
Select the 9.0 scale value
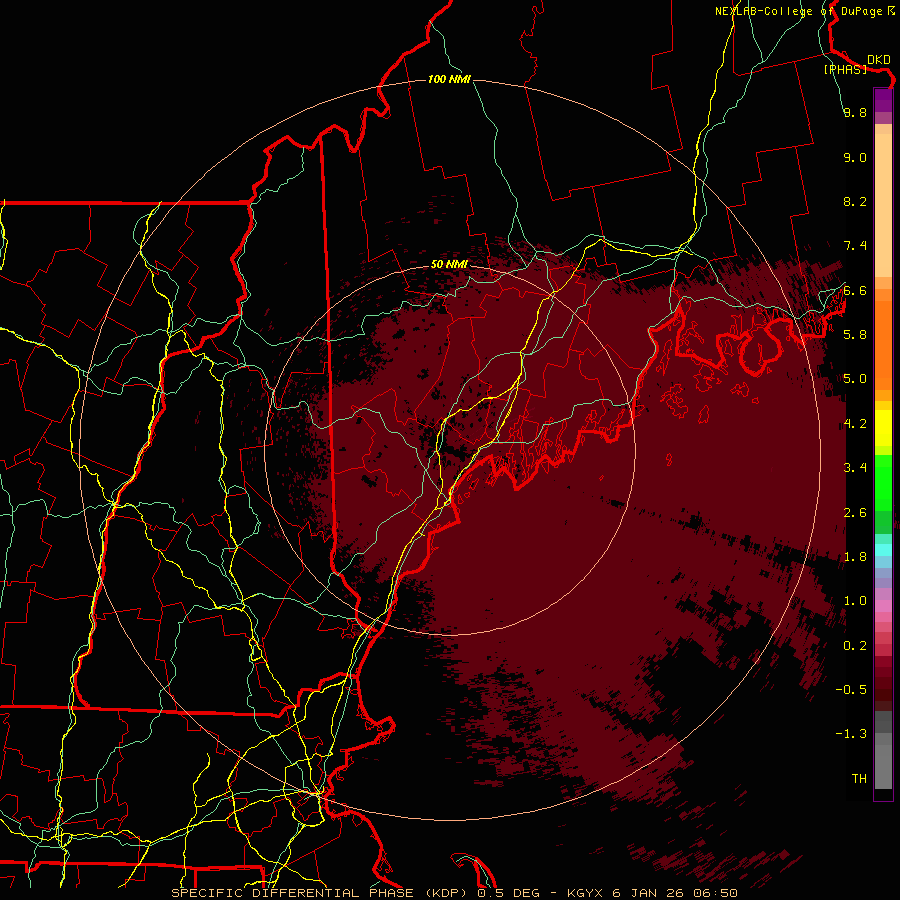pyautogui.click(x=855, y=157)
